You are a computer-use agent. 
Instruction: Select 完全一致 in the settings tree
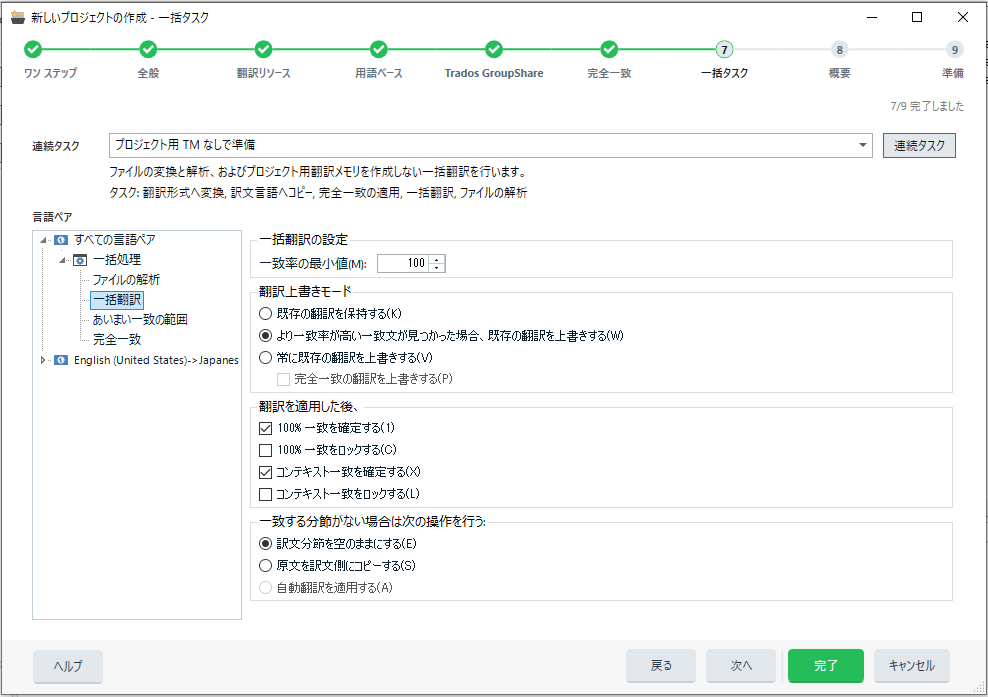click(117, 340)
